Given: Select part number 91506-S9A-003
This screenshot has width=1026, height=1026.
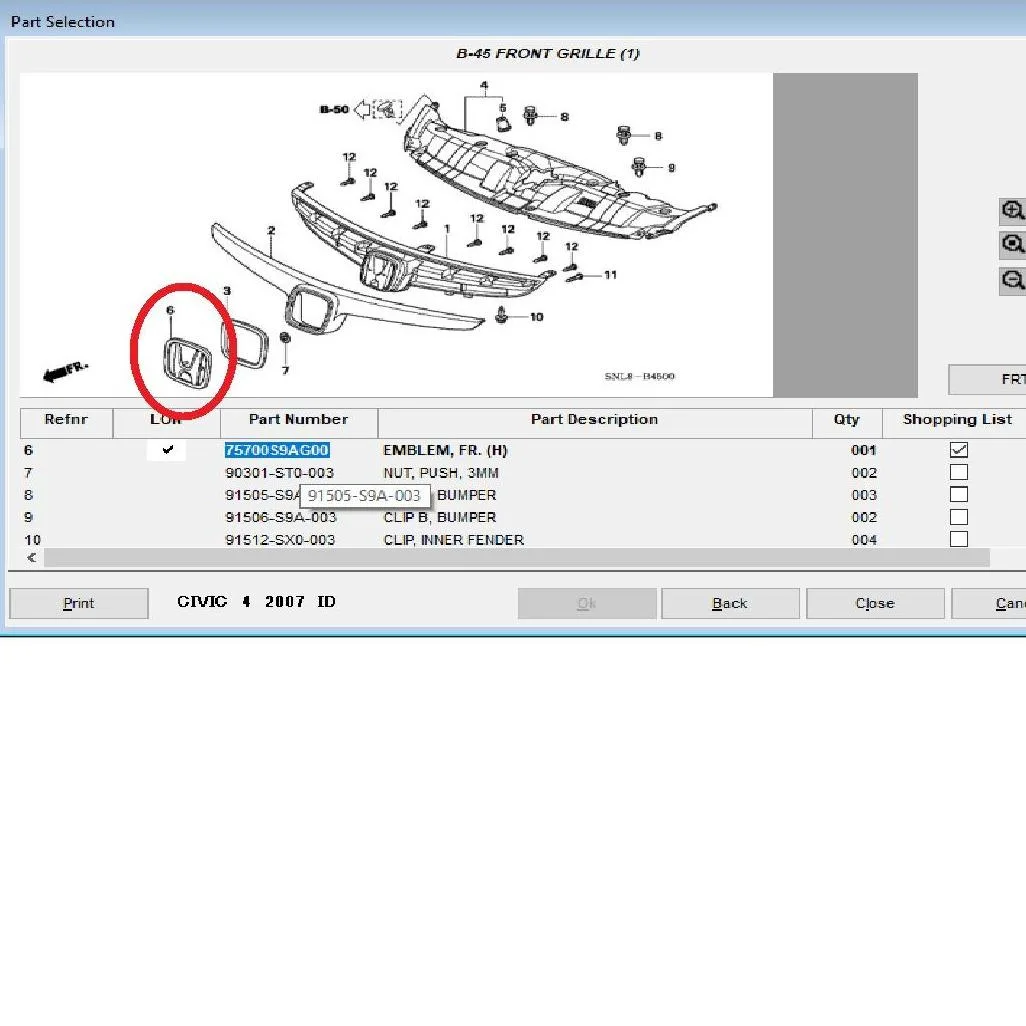Looking at the screenshot, I should coord(281,517).
